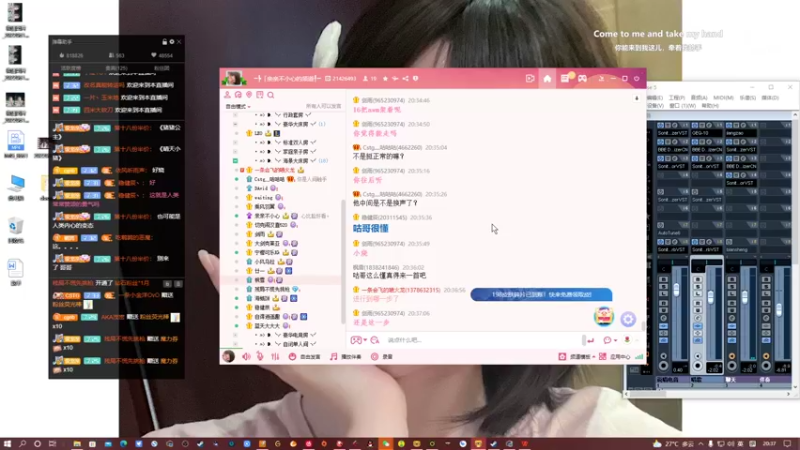Open the MIDI(M) menu in Cubase

(723, 97)
